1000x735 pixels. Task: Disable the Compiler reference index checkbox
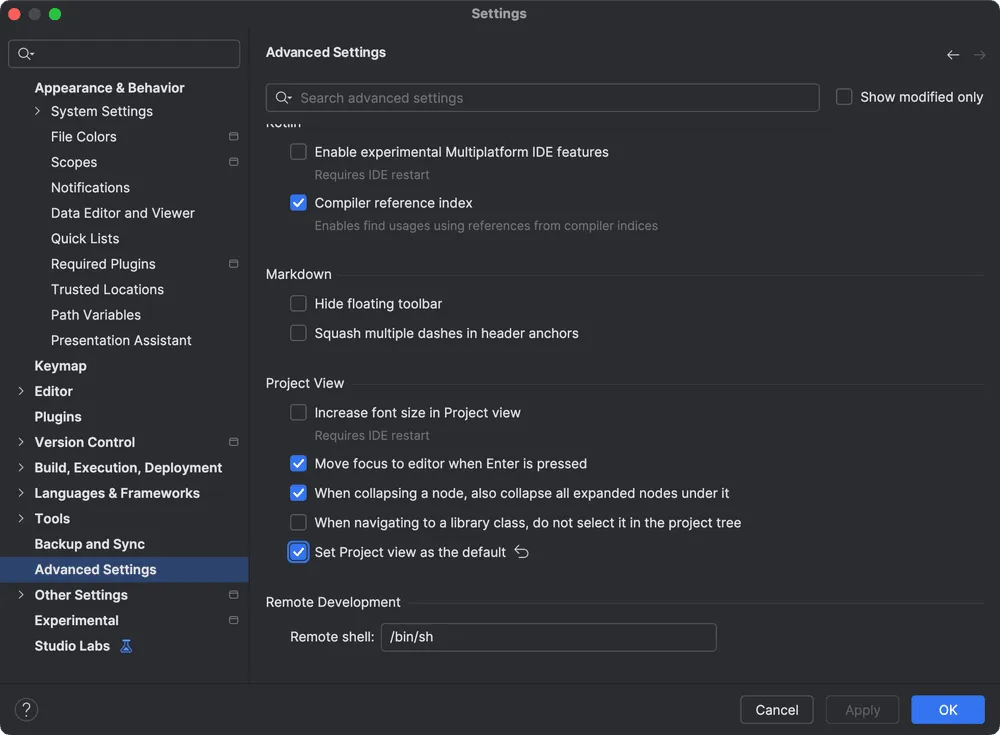(298, 202)
